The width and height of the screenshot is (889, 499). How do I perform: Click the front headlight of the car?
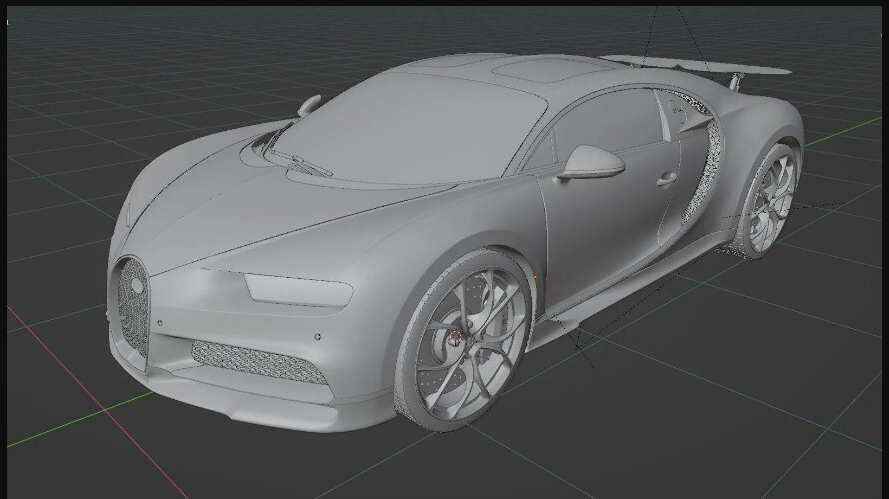(299, 289)
